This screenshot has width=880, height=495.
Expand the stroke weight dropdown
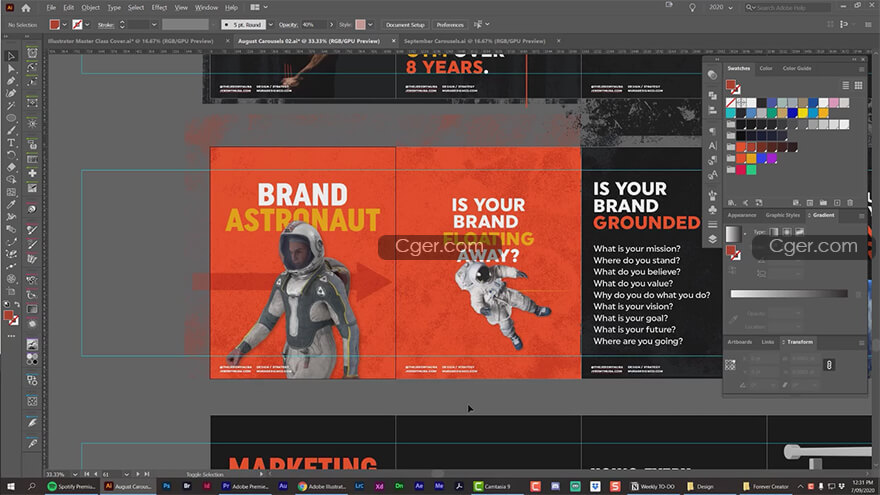pyautogui.click(x=154, y=25)
